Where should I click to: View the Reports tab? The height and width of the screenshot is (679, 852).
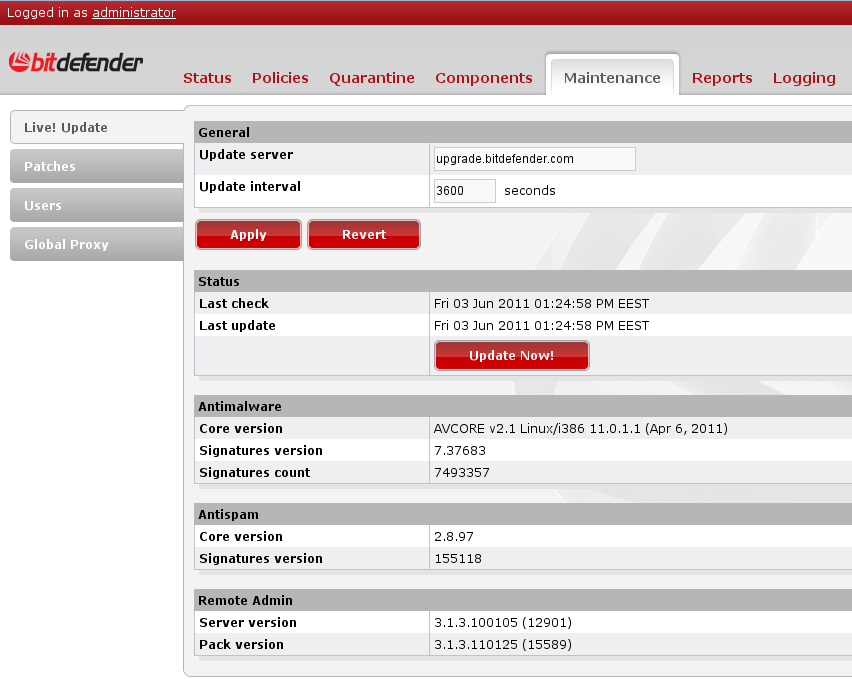click(x=722, y=78)
